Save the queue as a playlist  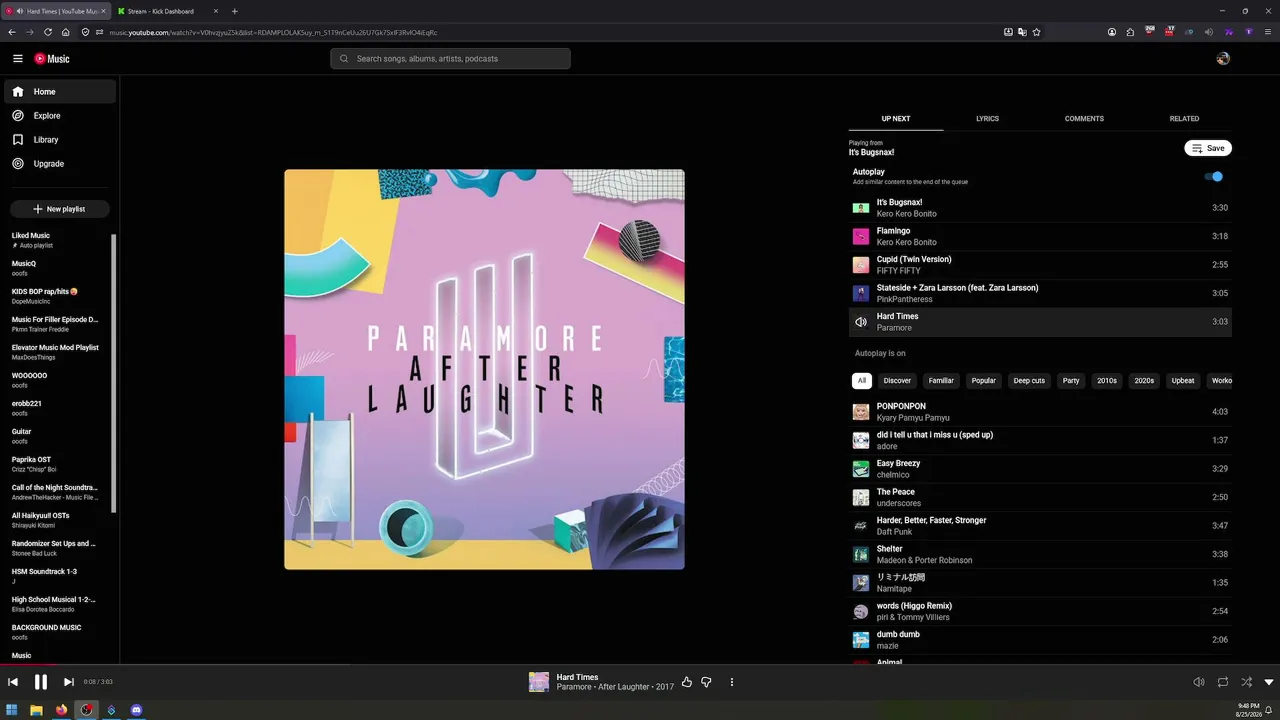1208,148
